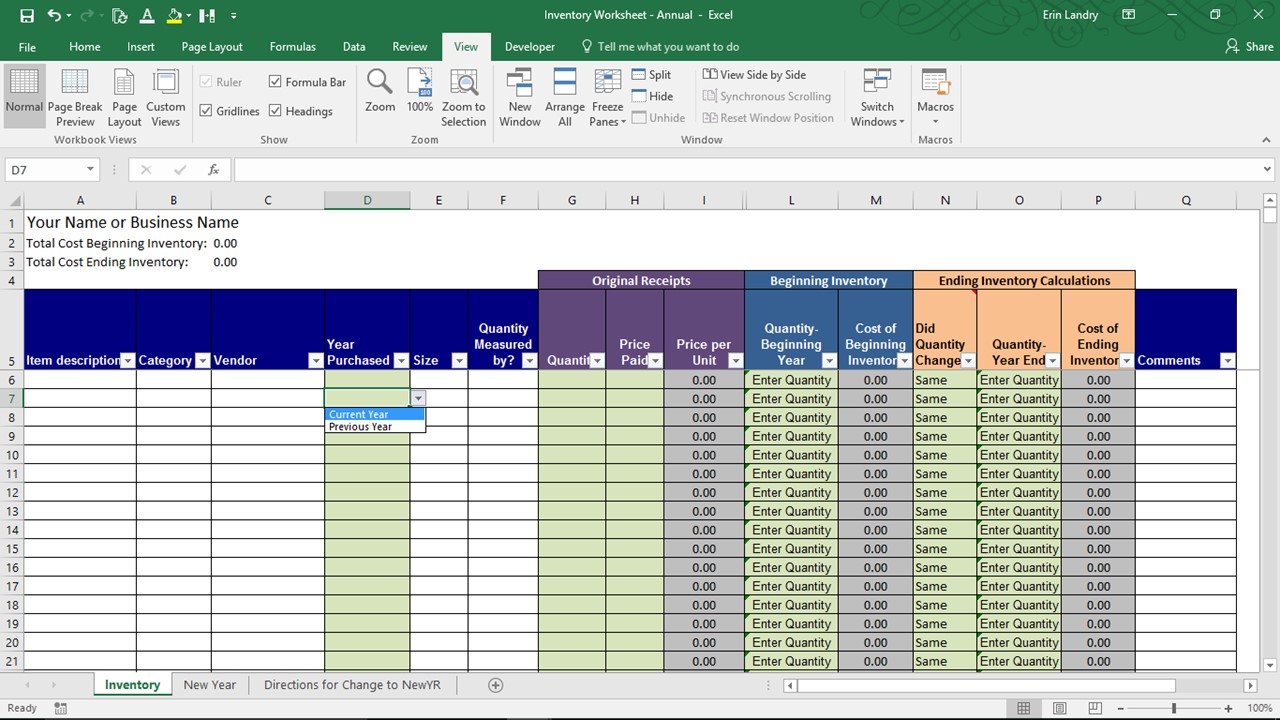1280x720 pixels.
Task: Click the Undo arrow icon
Action: pyautogui.click(x=54, y=16)
